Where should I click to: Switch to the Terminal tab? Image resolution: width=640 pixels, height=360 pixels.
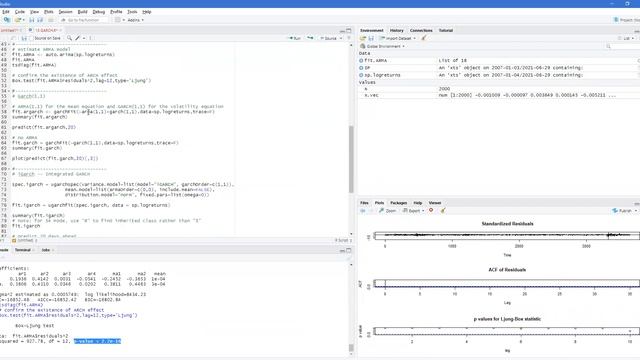(23, 250)
